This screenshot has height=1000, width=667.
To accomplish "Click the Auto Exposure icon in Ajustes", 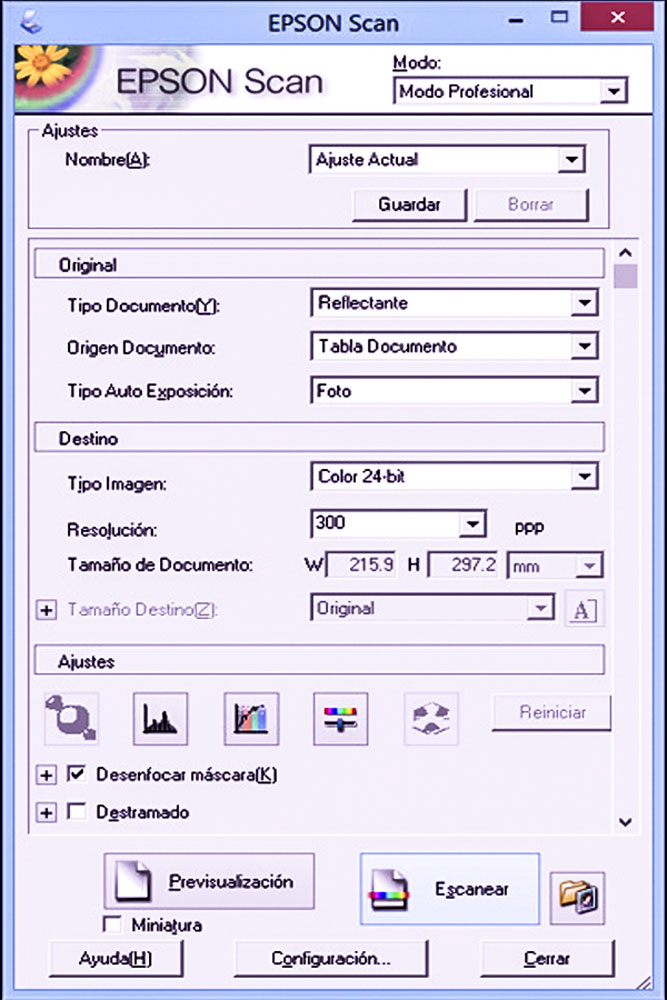I will click(71, 718).
